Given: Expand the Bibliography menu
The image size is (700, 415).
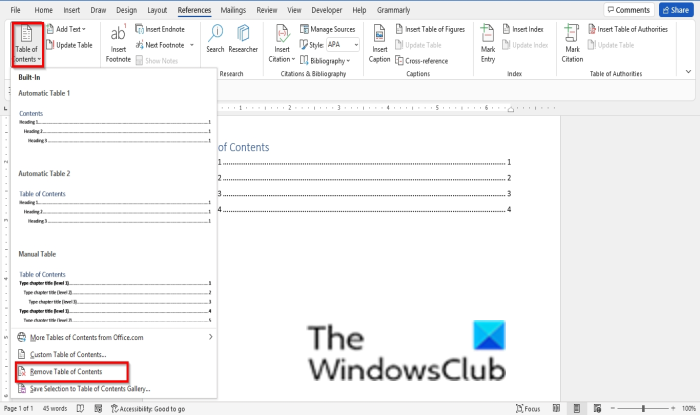Looking at the screenshot, I should click(x=325, y=61).
